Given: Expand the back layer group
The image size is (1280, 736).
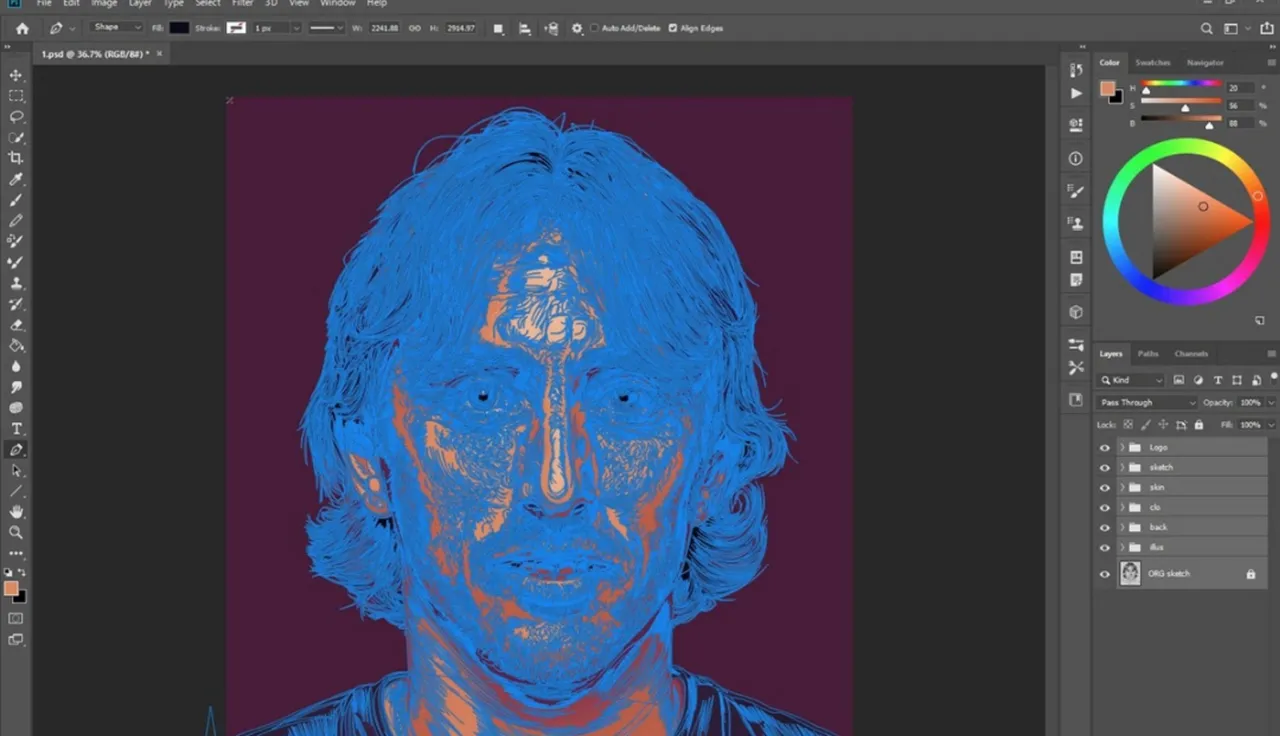Looking at the screenshot, I should click(x=1122, y=527).
